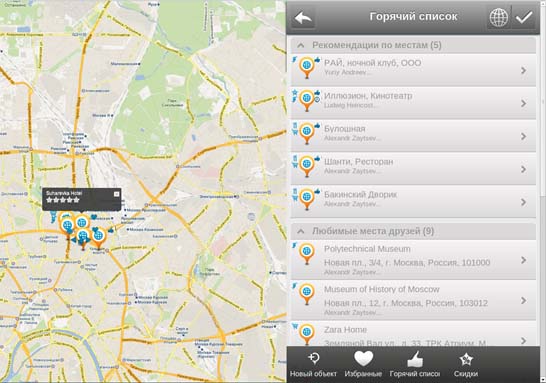
Task: Tap the back arrow icon
Action: pos(303,17)
